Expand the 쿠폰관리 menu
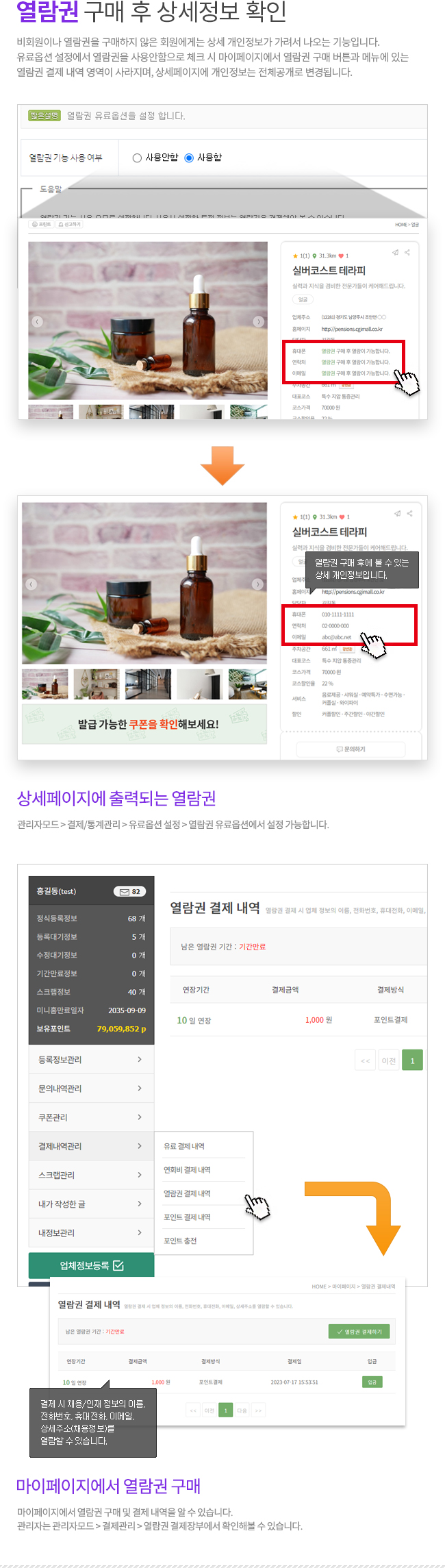The image size is (445, 1568). 91,1117
